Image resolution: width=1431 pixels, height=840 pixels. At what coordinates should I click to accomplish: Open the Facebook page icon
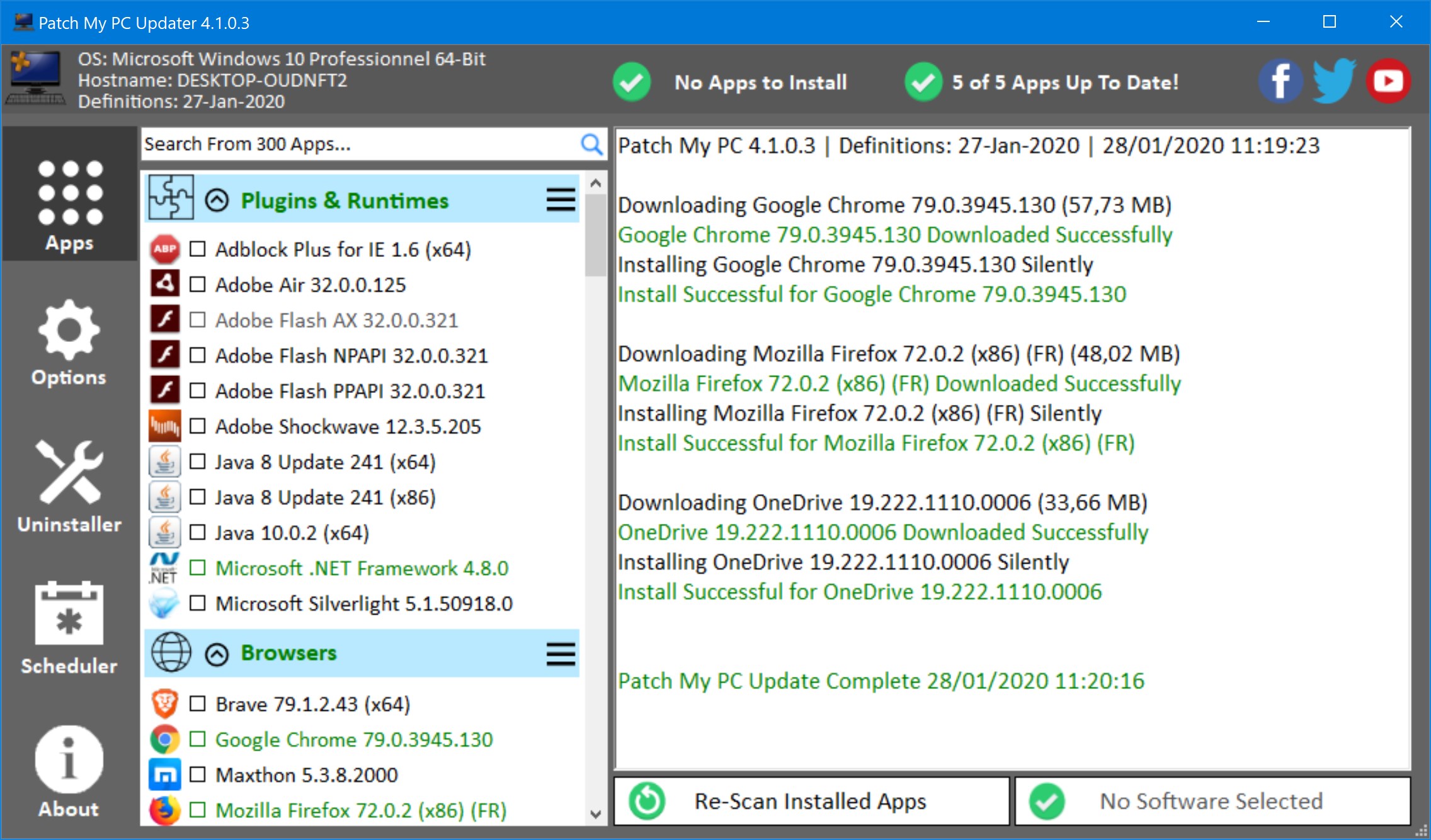point(1280,81)
